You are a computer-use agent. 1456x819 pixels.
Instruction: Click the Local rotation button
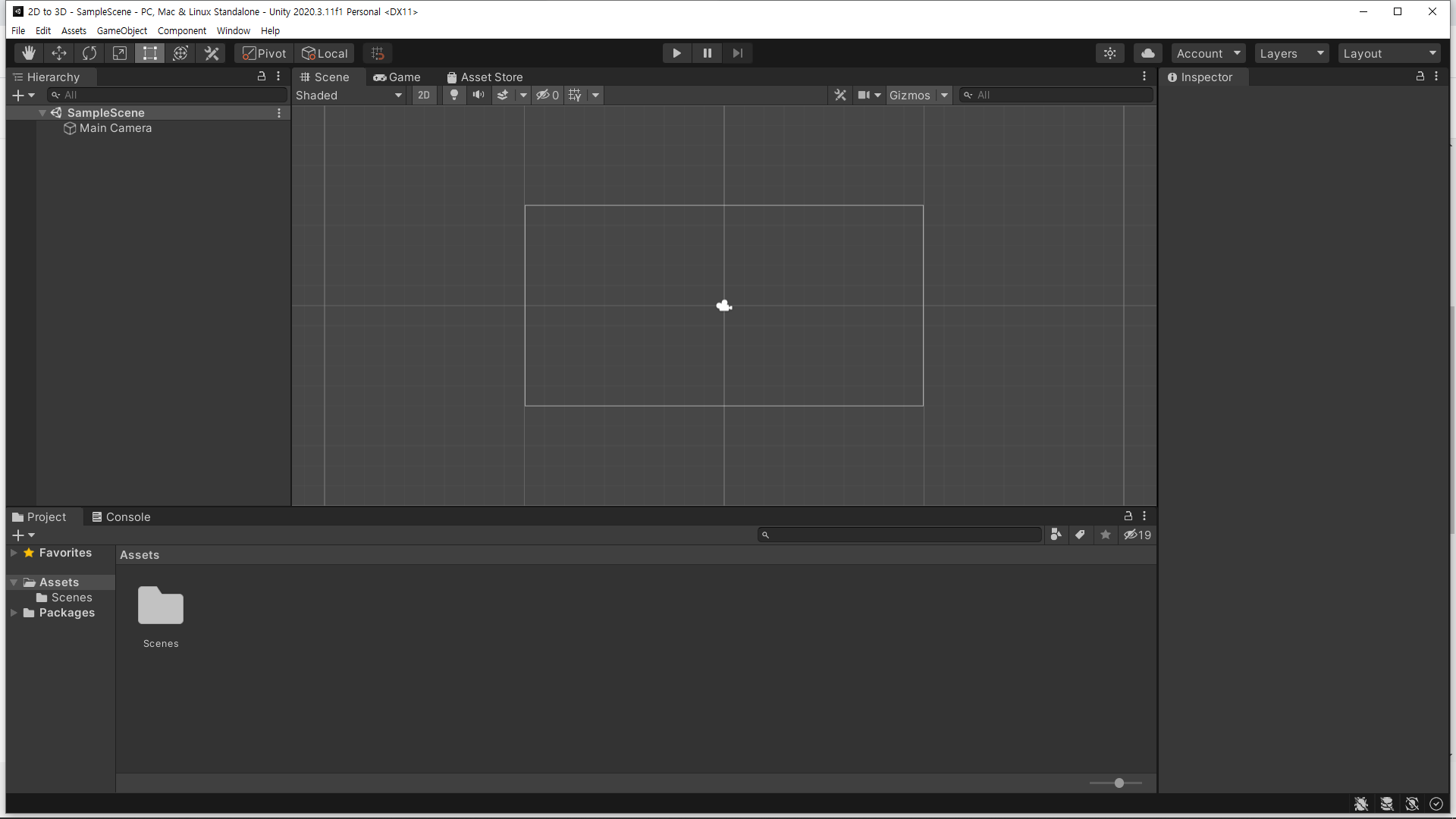pyautogui.click(x=325, y=53)
